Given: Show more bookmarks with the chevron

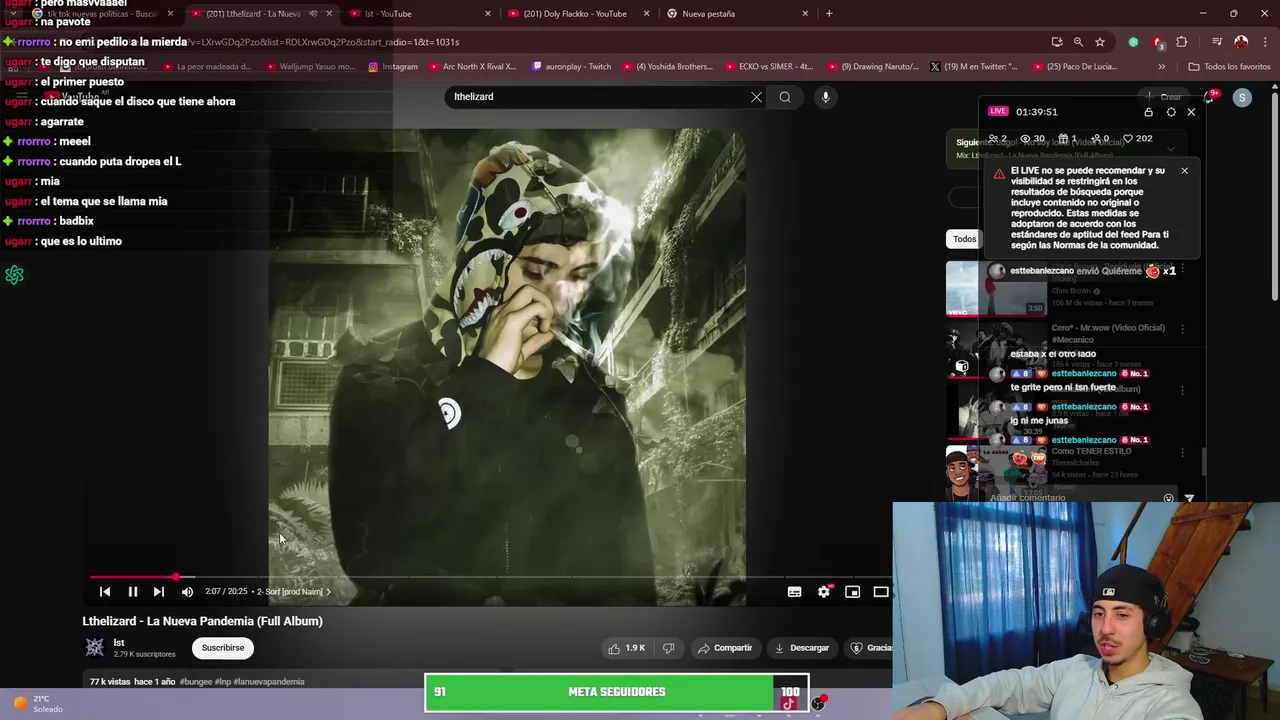Looking at the screenshot, I should (1161, 67).
